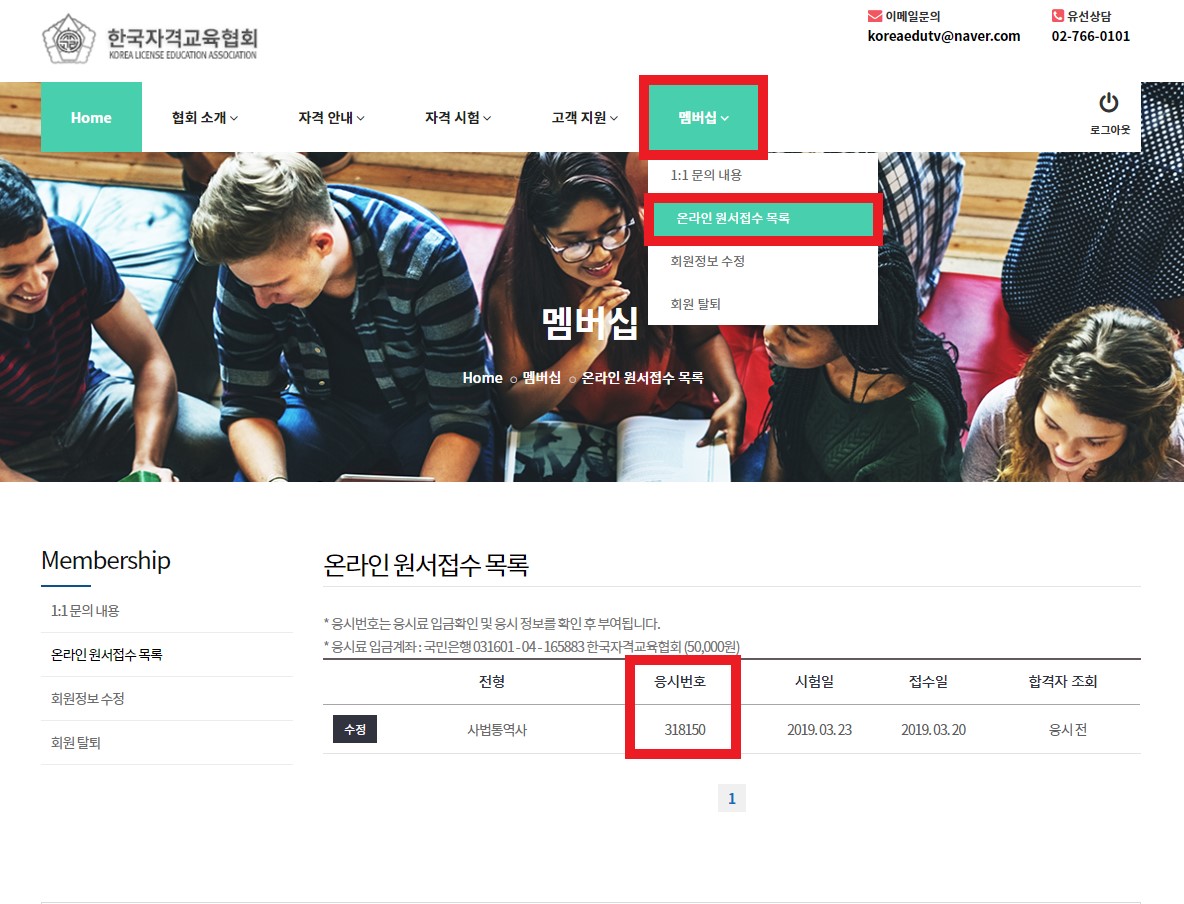Click the 로그아웃 text label
The height and width of the screenshot is (904, 1184).
1110,130
